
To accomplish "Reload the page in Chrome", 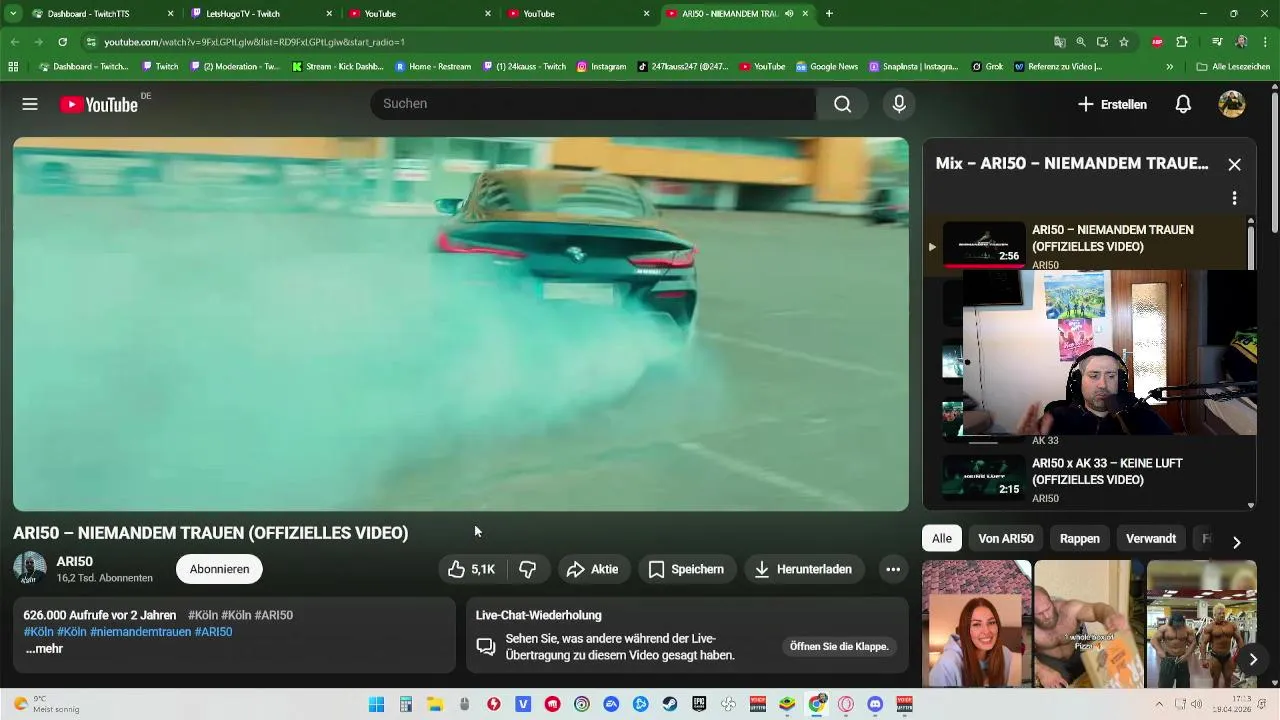I will [x=62, y=42].
